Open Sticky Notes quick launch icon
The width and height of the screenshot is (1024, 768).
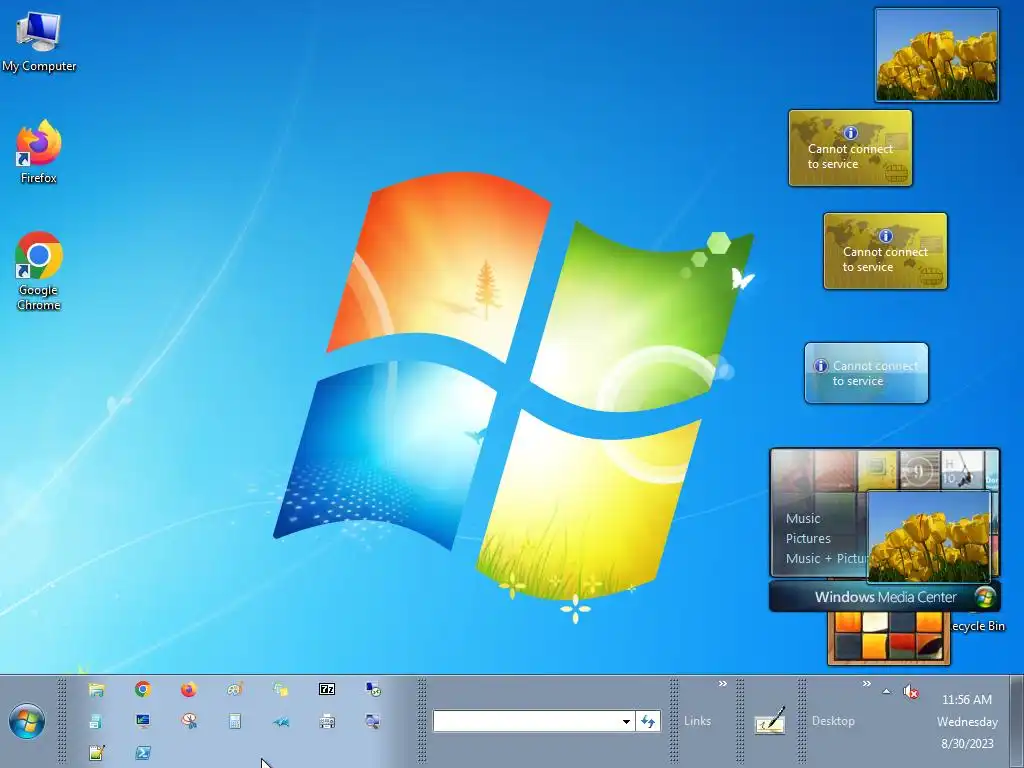click(x=281, y=690)
